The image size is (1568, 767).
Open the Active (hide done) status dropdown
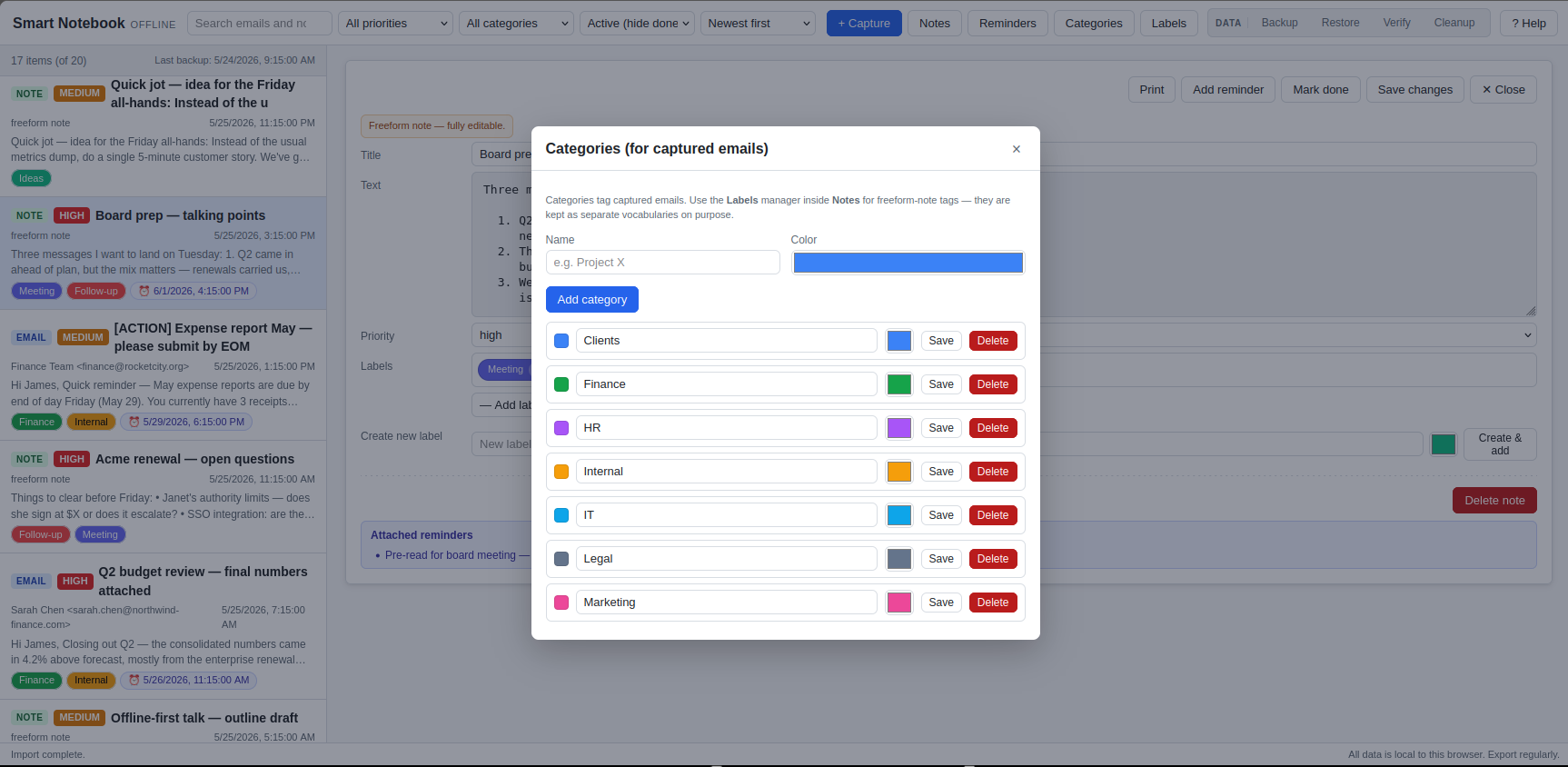(x=637, y=24)
